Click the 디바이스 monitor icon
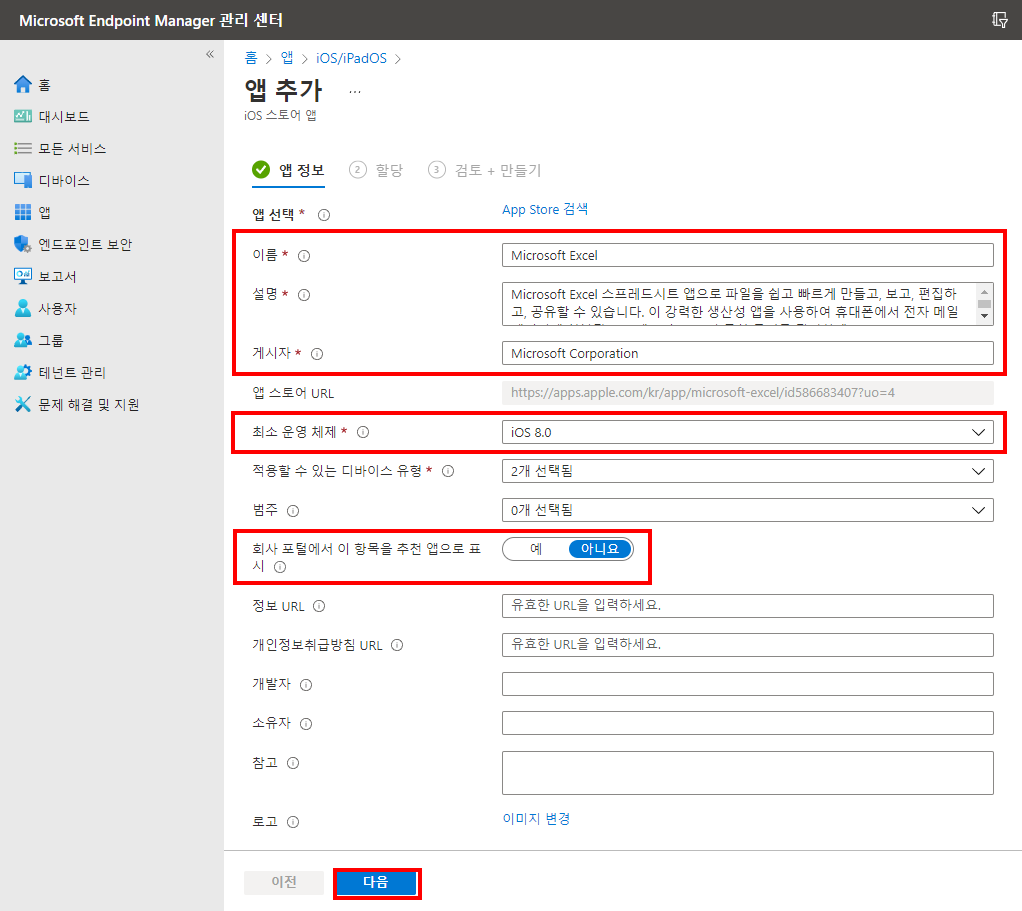1022x911 pixels. pyautogui.click(x=23, y=180)
